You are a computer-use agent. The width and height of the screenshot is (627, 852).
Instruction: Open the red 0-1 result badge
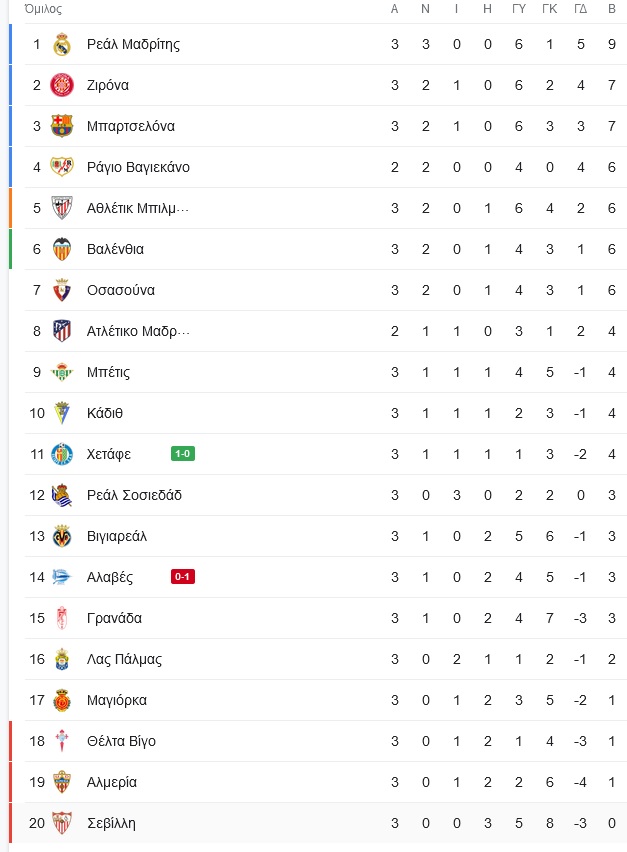coord(183,577)
